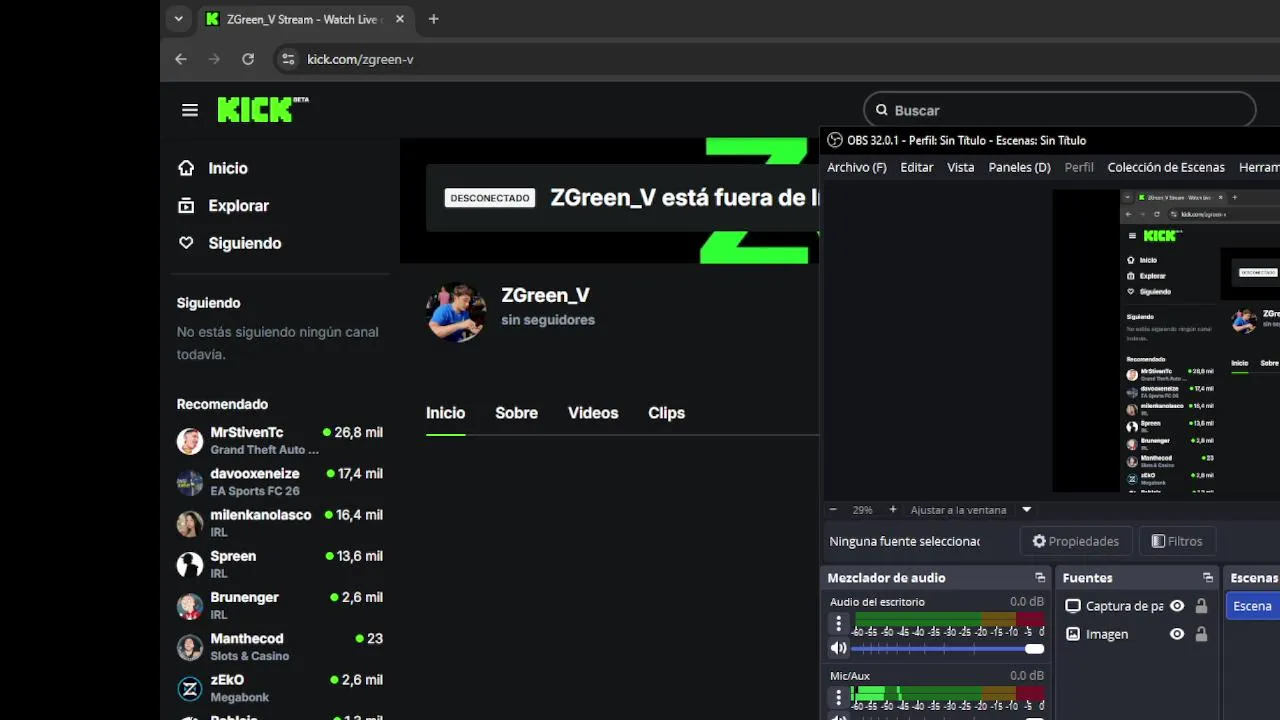
Task: Click the Audio del escritorio volume slider
Action: pos(948,649)
